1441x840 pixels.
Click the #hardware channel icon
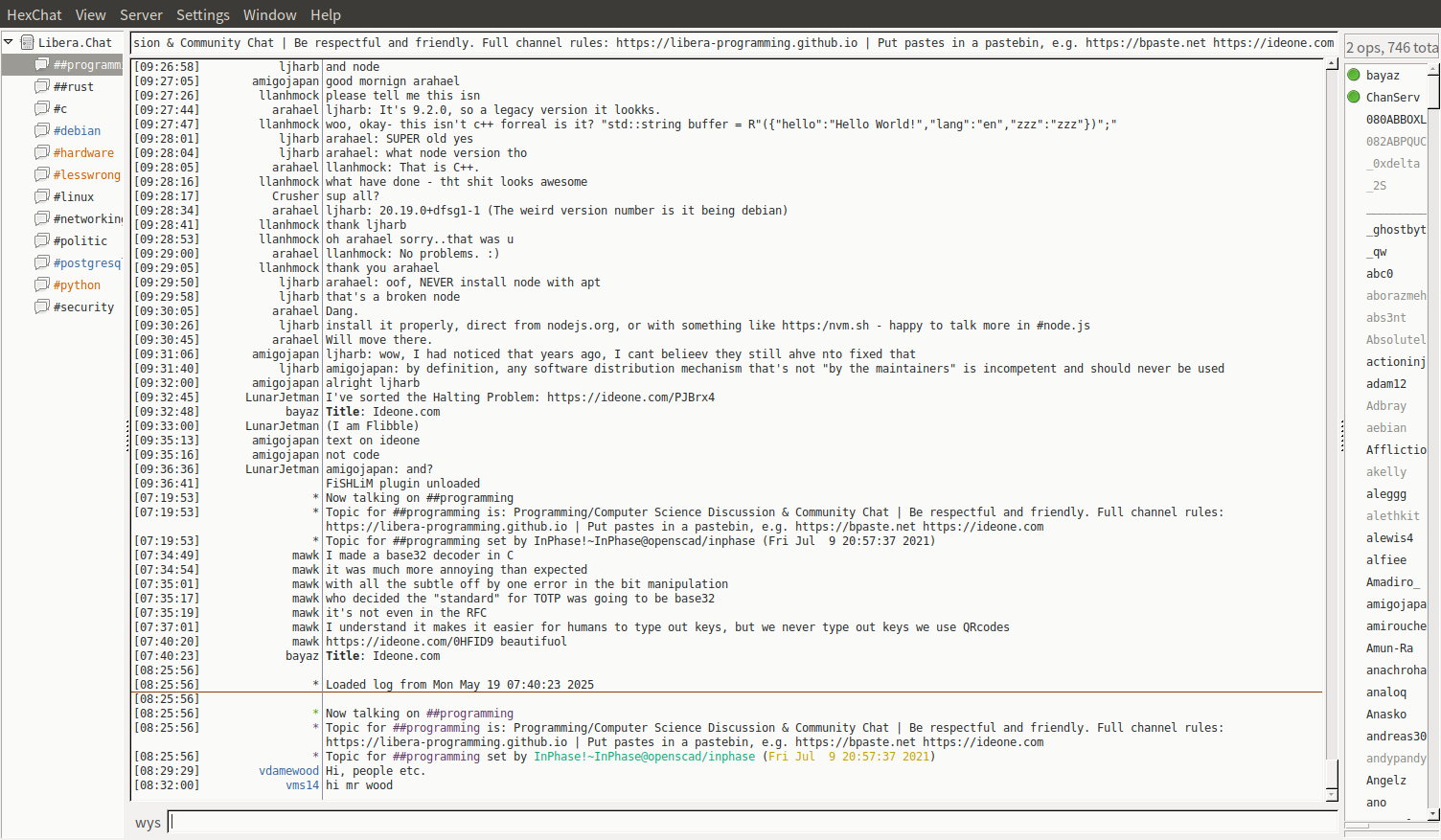pyautogui.click(x=42, y=152)
